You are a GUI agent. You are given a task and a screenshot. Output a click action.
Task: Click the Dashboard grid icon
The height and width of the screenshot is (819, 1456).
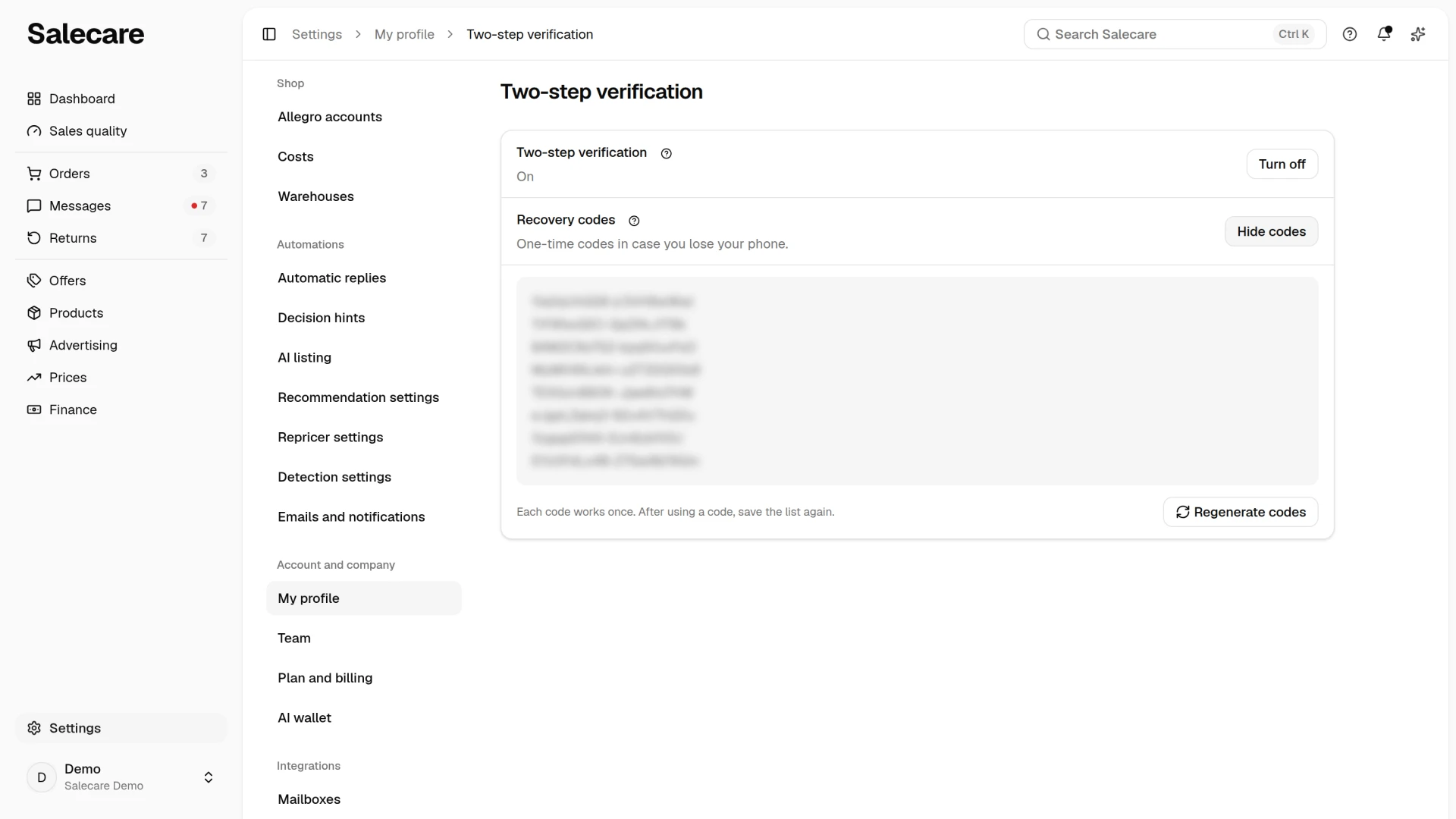coord(34,99)
